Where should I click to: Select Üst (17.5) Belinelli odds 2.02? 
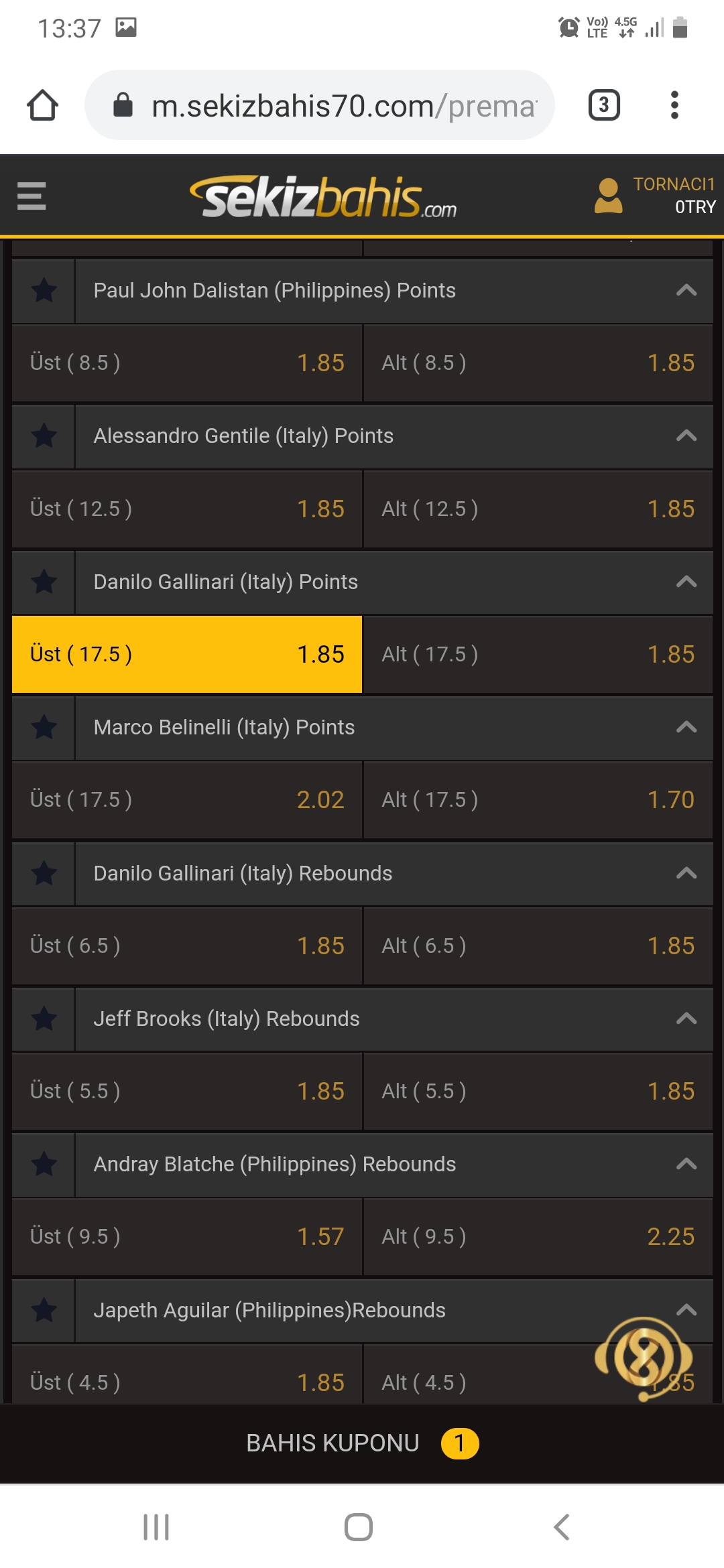[187, 799]
